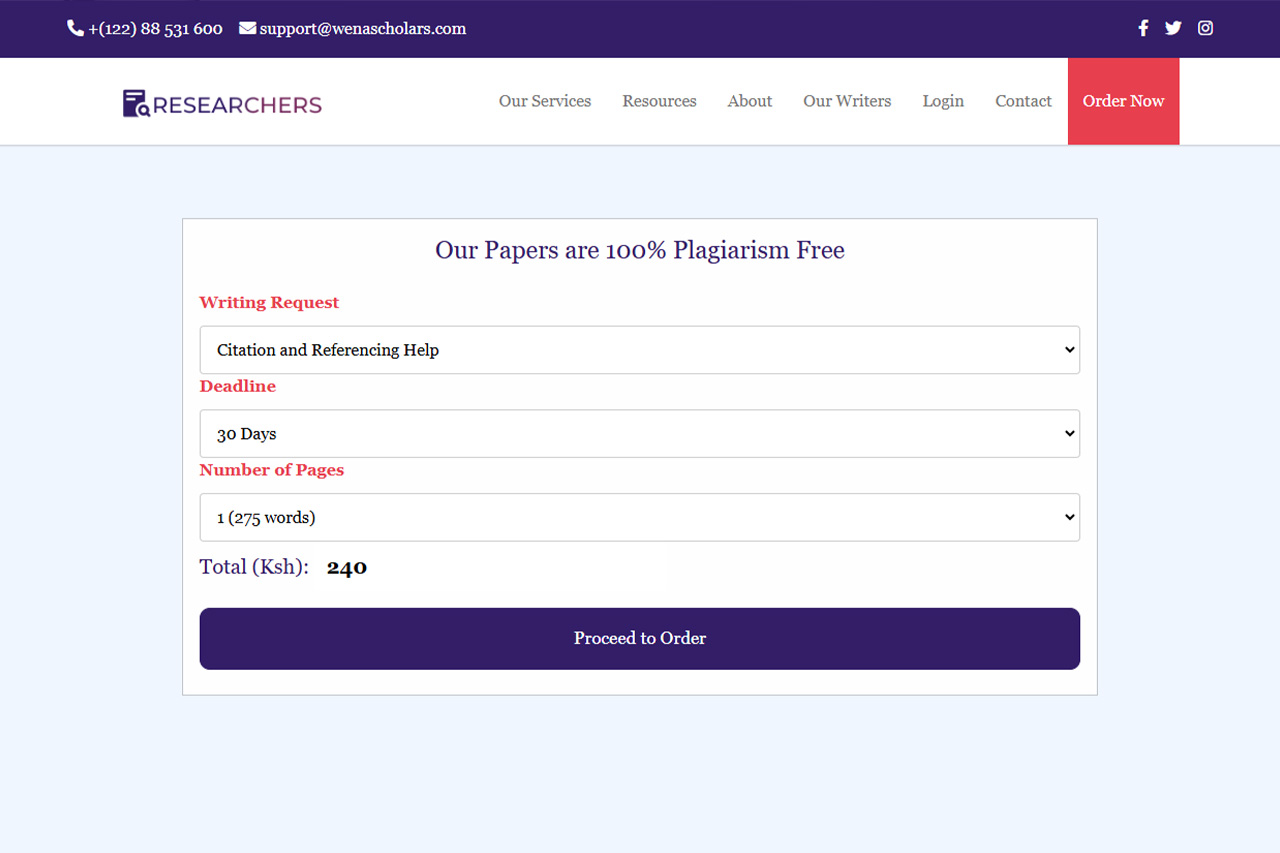Click the Proceed to Order button
Viewport: 1280px width, 853px height.
click(639, 638)
